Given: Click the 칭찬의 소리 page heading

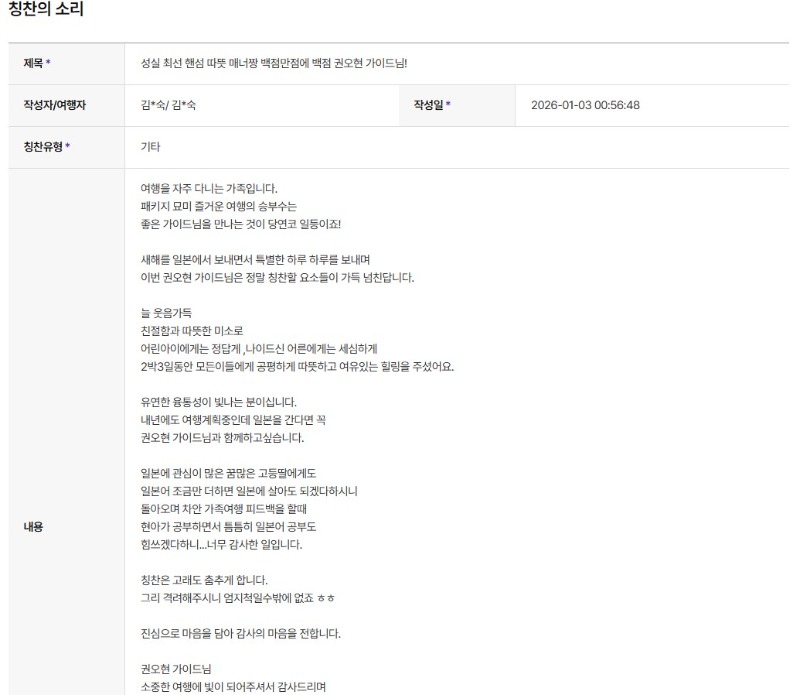Looking at the screenshot, I should tap(46, 9).
